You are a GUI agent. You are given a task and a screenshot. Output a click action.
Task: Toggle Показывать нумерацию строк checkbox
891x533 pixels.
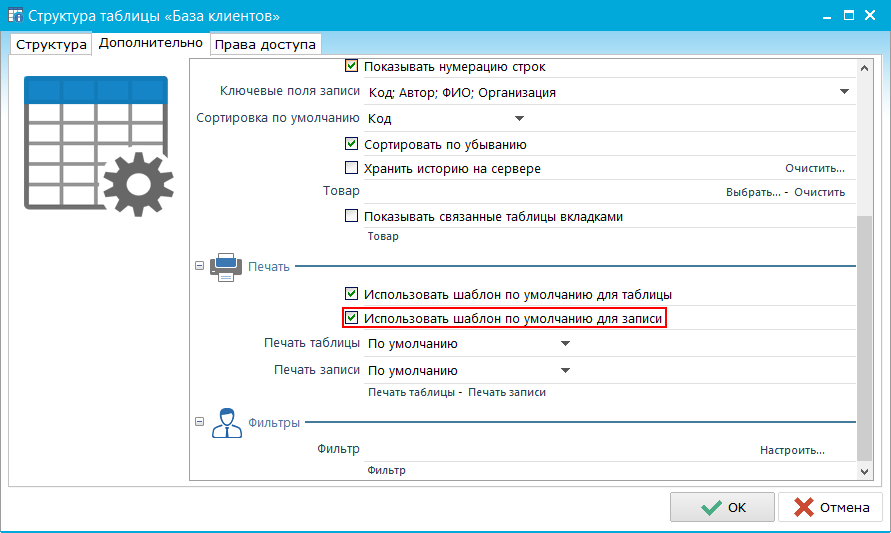[x=351, y=66]
